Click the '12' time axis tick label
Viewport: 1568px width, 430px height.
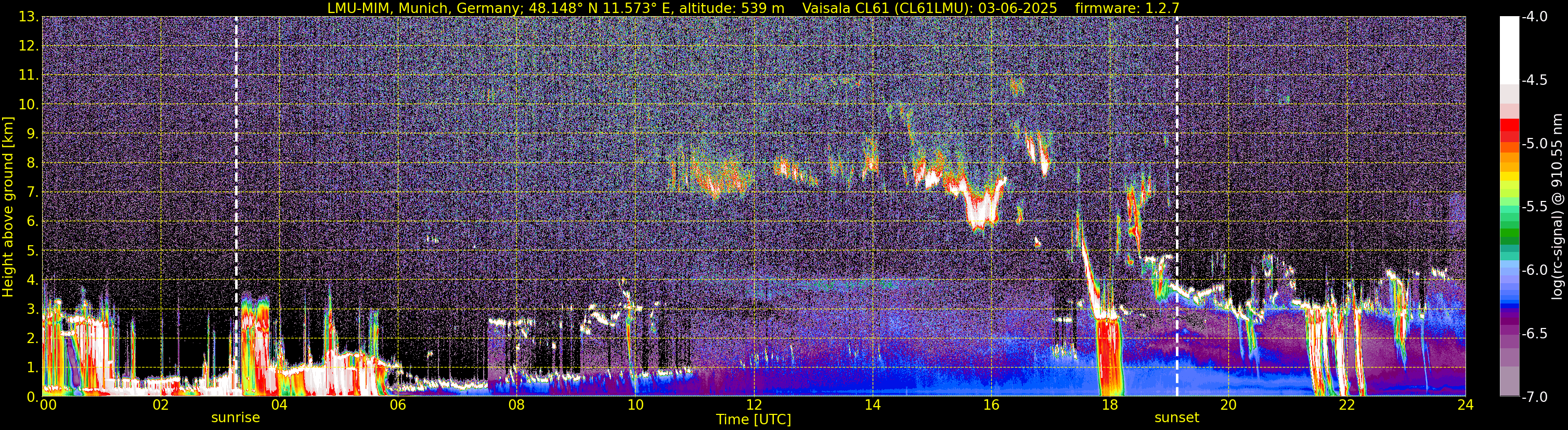coord(754,405)
